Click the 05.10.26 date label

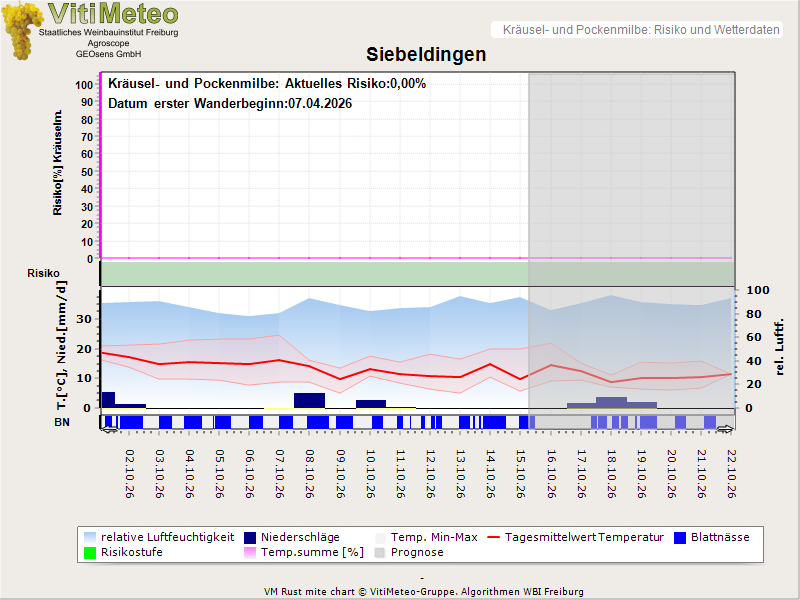pos(220,474)
